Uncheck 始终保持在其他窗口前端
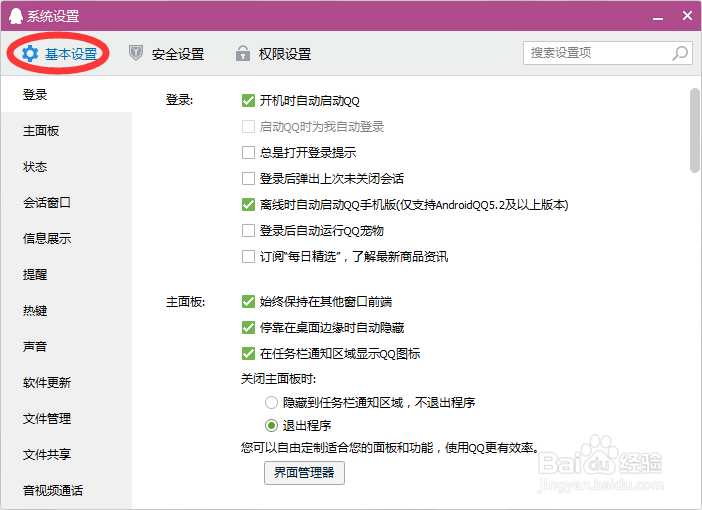The image size is (702, 510). 248,302
